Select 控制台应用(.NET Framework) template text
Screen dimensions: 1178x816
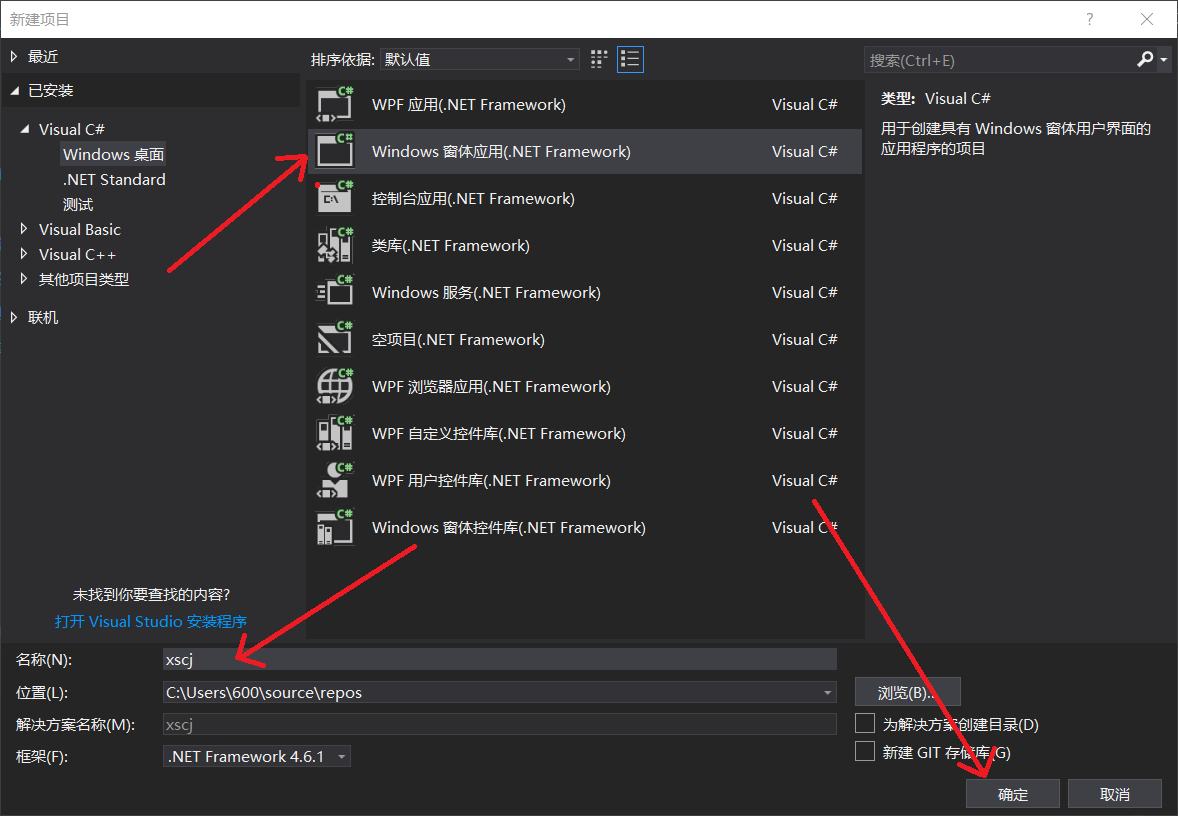[473, 198]
